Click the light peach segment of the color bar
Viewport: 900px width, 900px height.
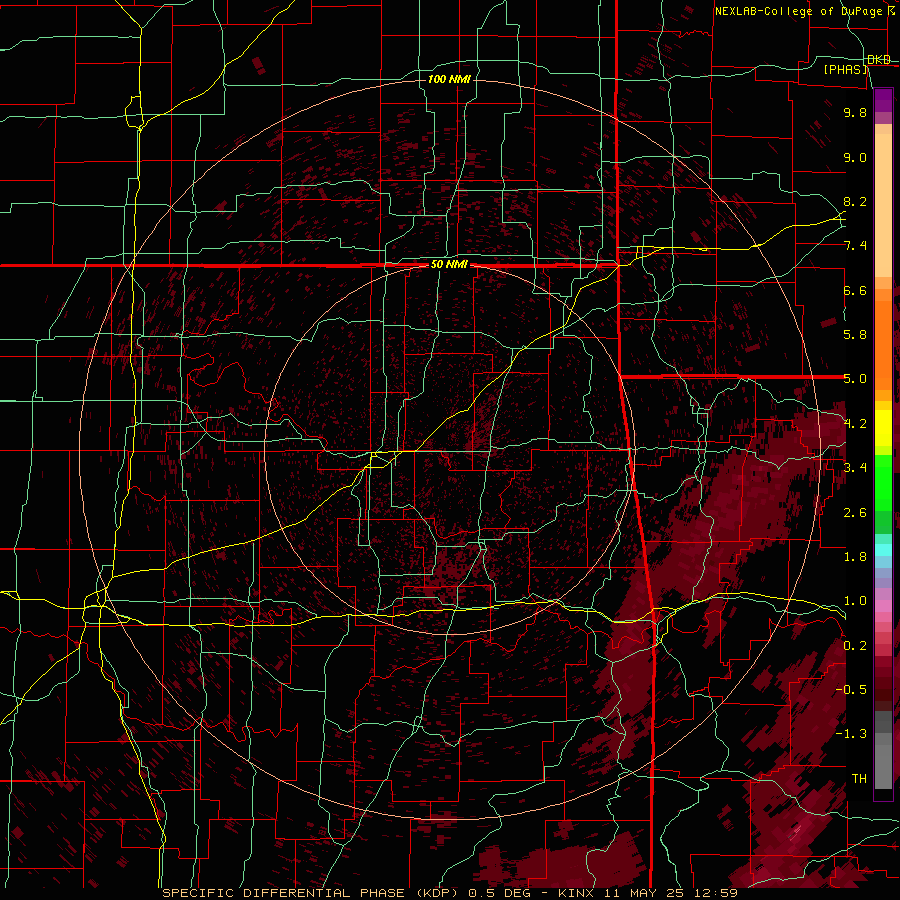click(883, 207)
